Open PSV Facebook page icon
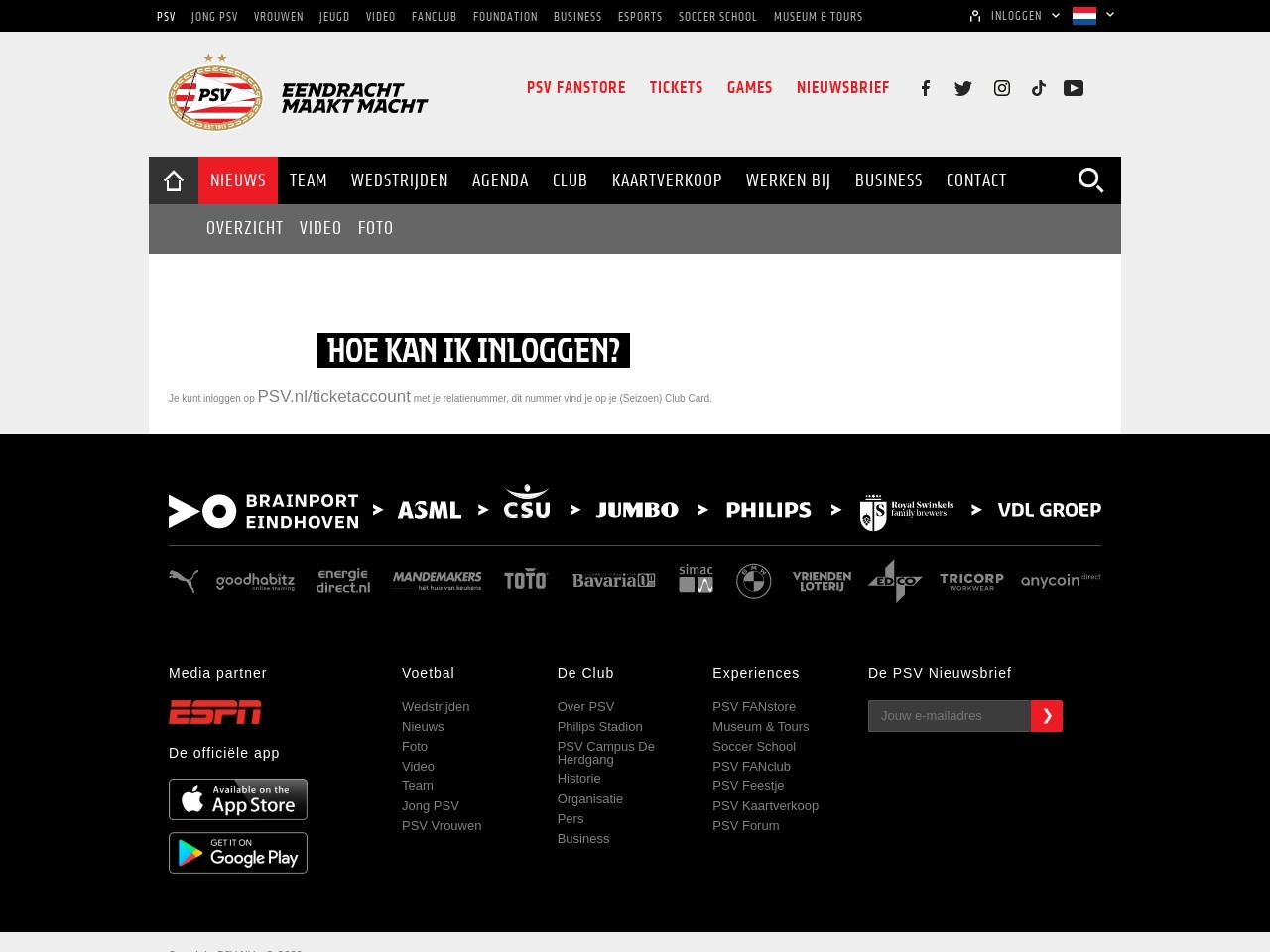Screen dimensions: 1270x952 pyautogui.click(x=925, y=88)
